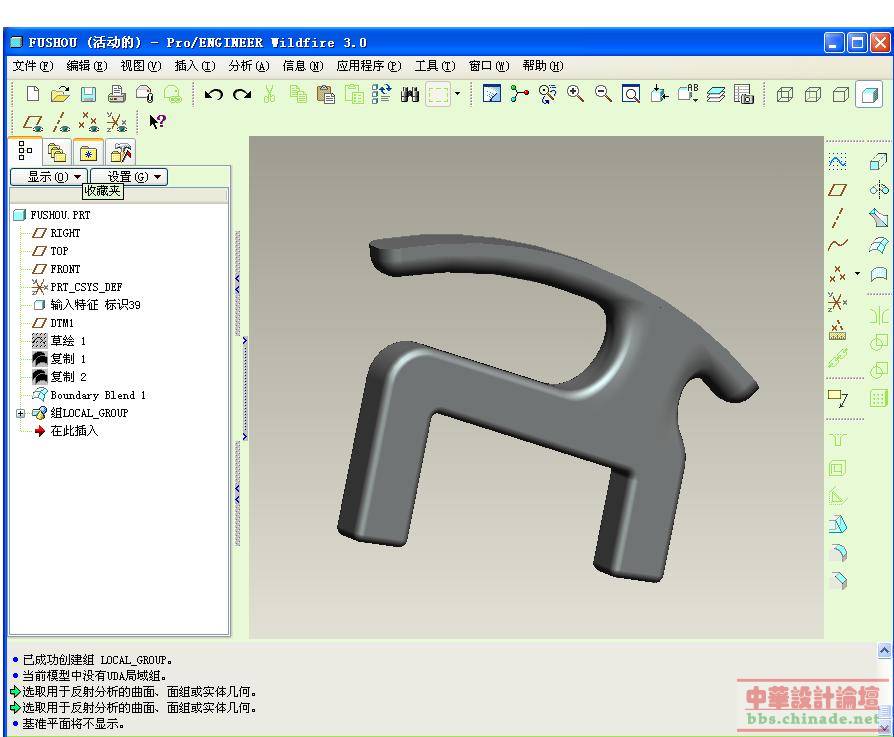
Task: Expand the 组LOCAL_GROUP tree node
Action: [20, 413]
